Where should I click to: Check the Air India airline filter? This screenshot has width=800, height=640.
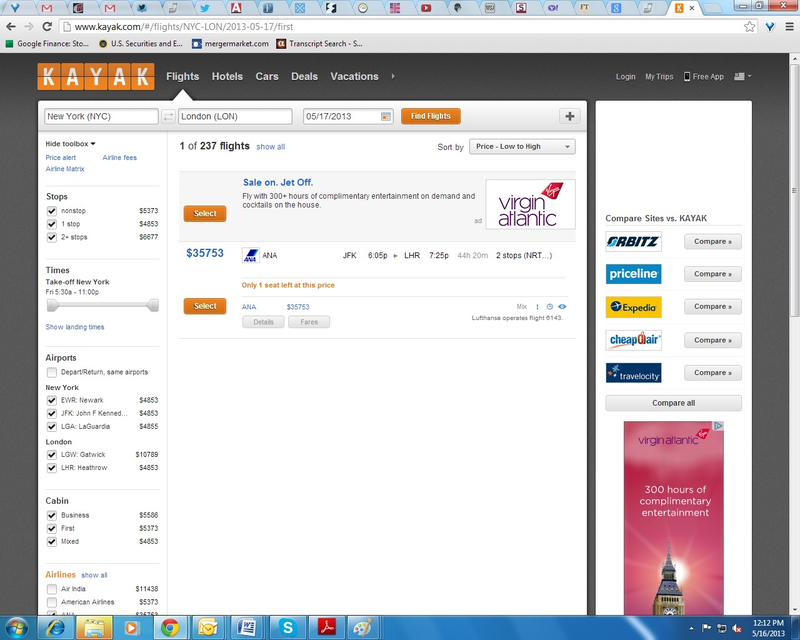[x=52, y=589]
